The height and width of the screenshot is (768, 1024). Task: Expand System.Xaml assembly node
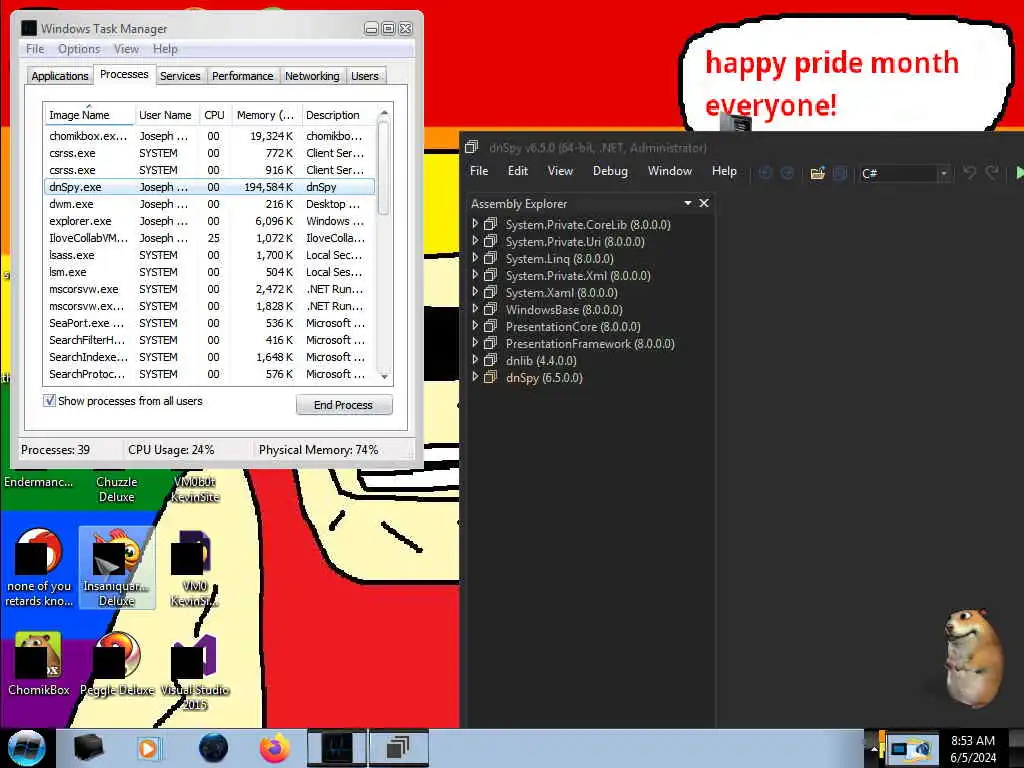click(475, 292)
